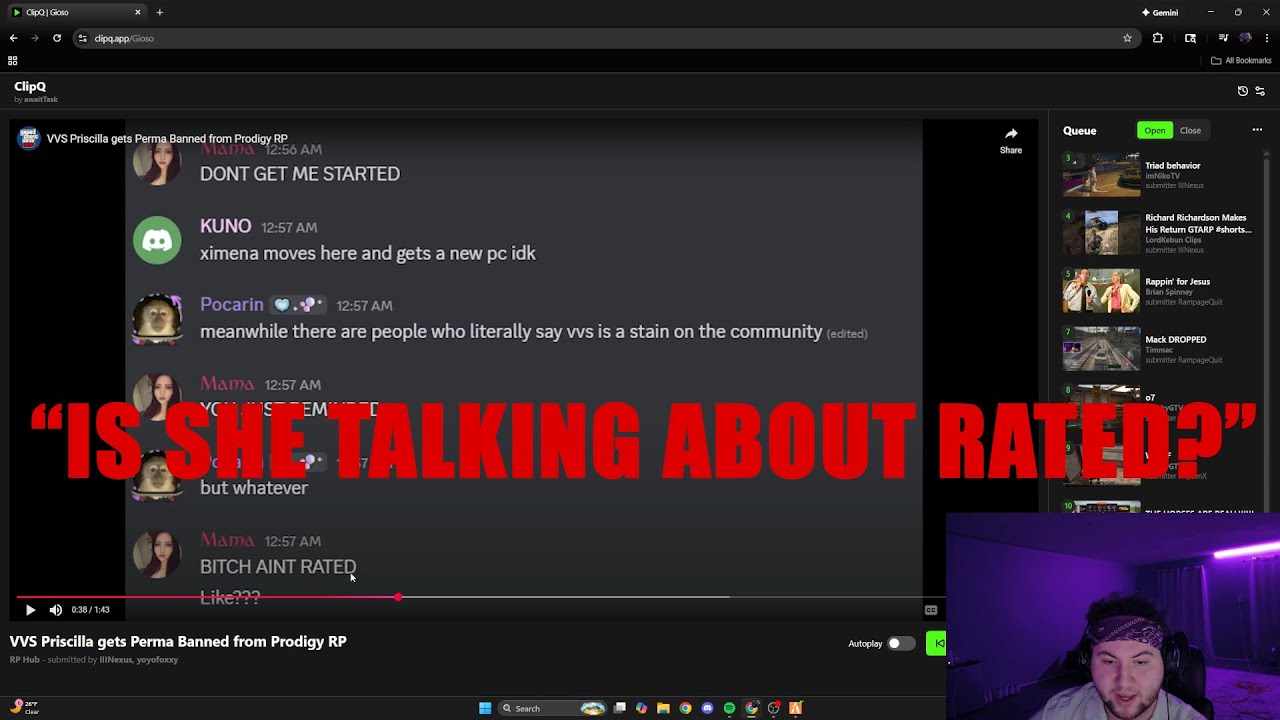Share the video with the Share arrow

tap(1011, 140)
